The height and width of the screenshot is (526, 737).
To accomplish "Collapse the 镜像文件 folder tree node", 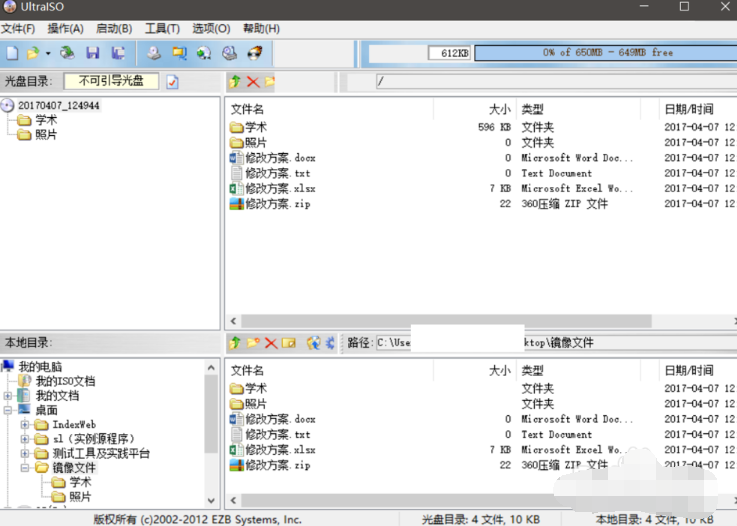I will point(26,467).
